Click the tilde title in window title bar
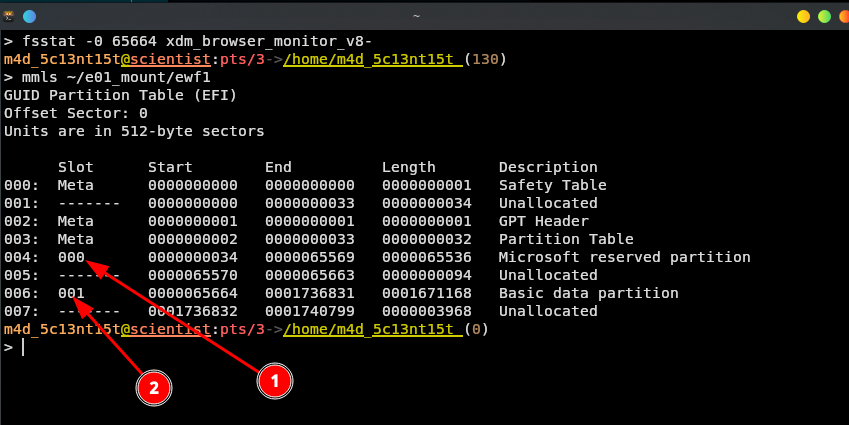The height and width of the screenshot is (425, 849). click(x=416, y=17)
